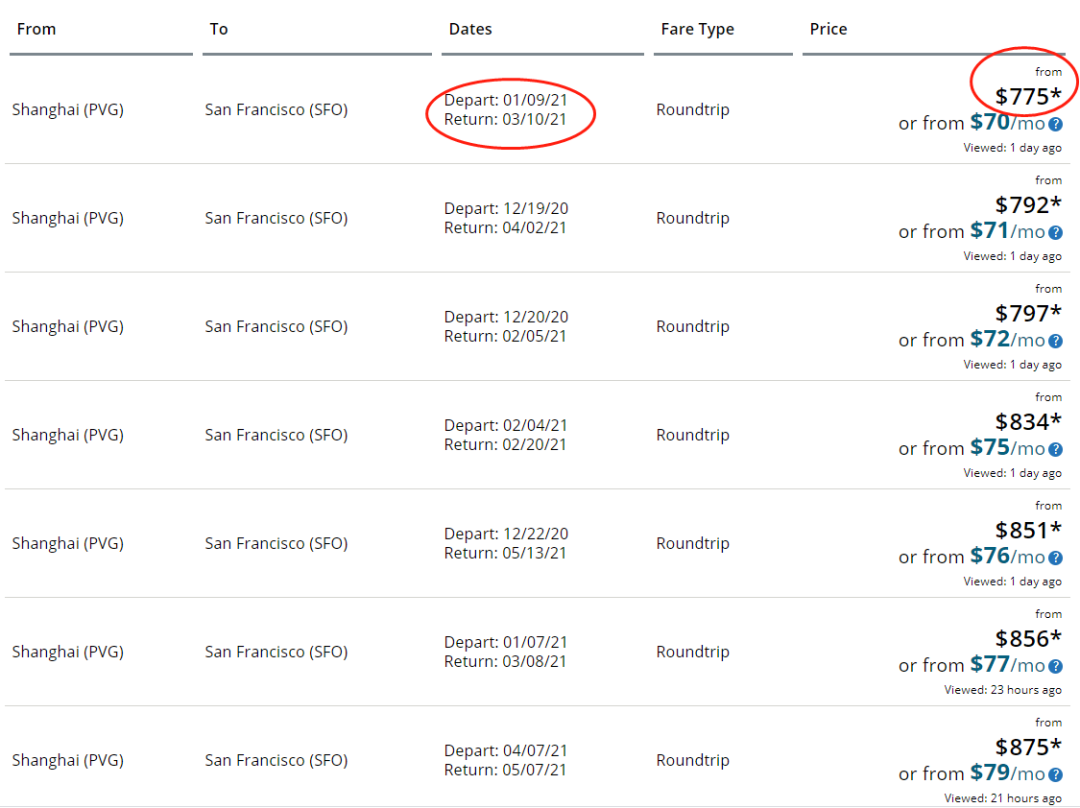Click the Fare Type column header

click(x=697, y=29)
